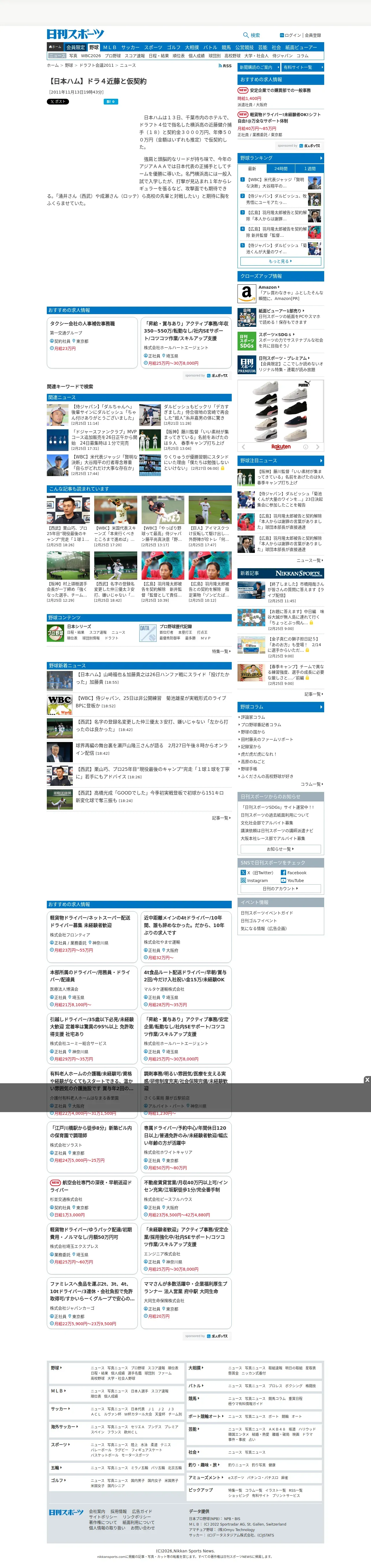Open search via the magnifier icon
The image size is (371, 1568).
[246, 35]
